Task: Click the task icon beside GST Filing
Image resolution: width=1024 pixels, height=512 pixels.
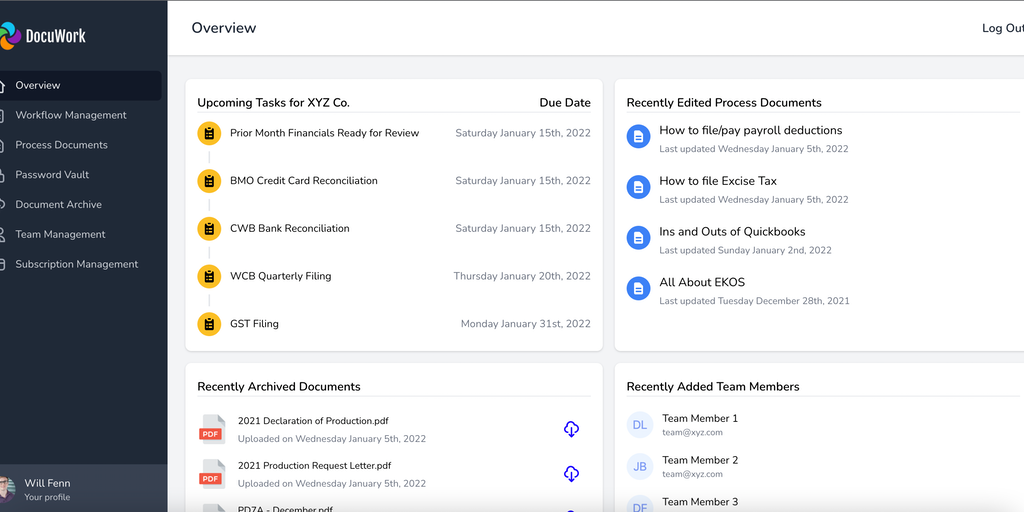Action: tap(209, 324)
